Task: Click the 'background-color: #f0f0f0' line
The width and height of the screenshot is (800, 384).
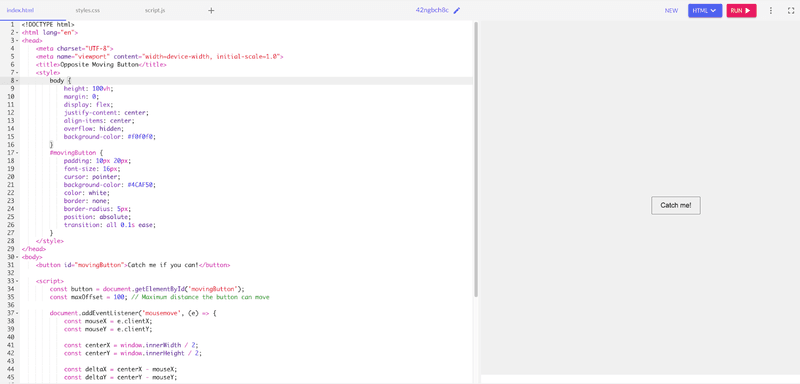Action: [x=110, y=137]
